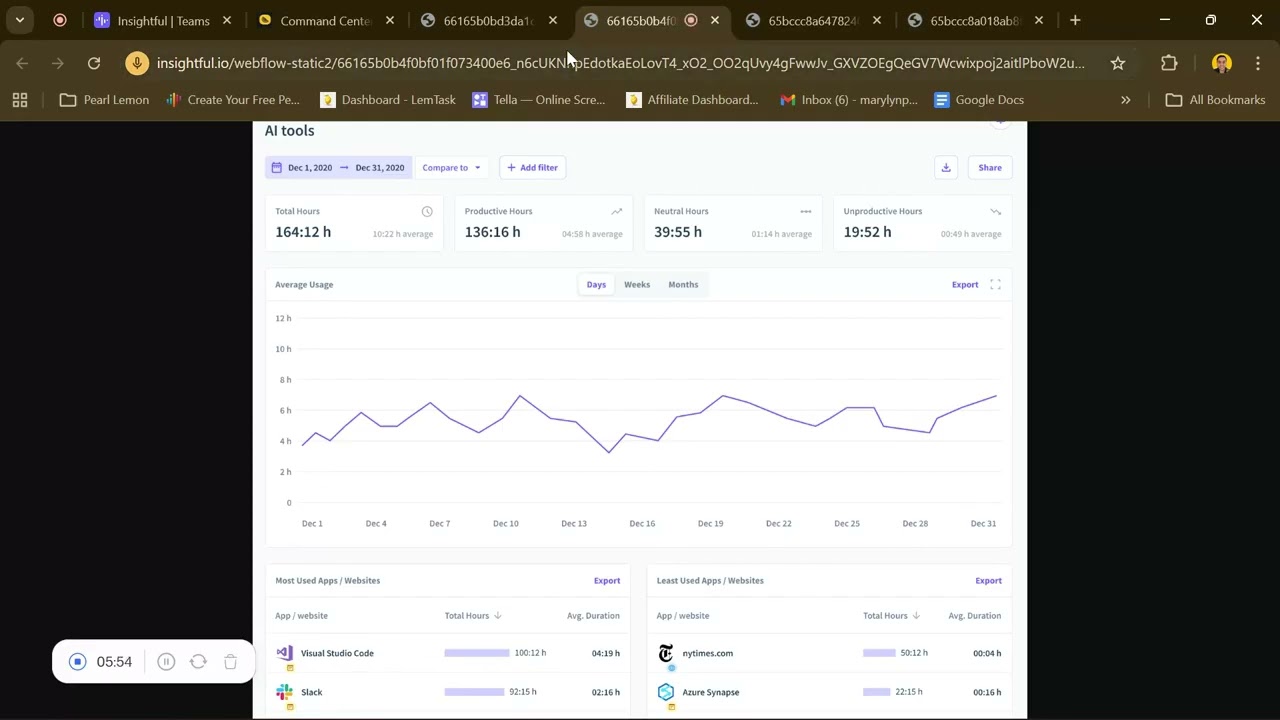Export the Most Used Apps list
Screen dimensions: 1280x720
pyautogui.click(x=607, y=581)
